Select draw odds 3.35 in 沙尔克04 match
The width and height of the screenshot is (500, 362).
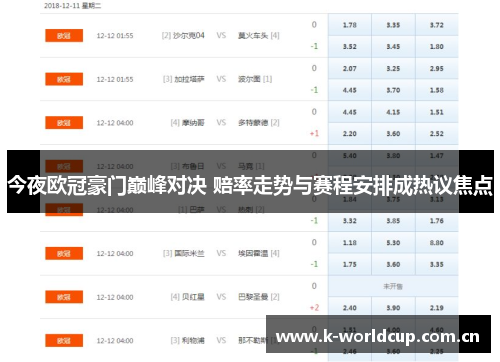tap(393, 25)
